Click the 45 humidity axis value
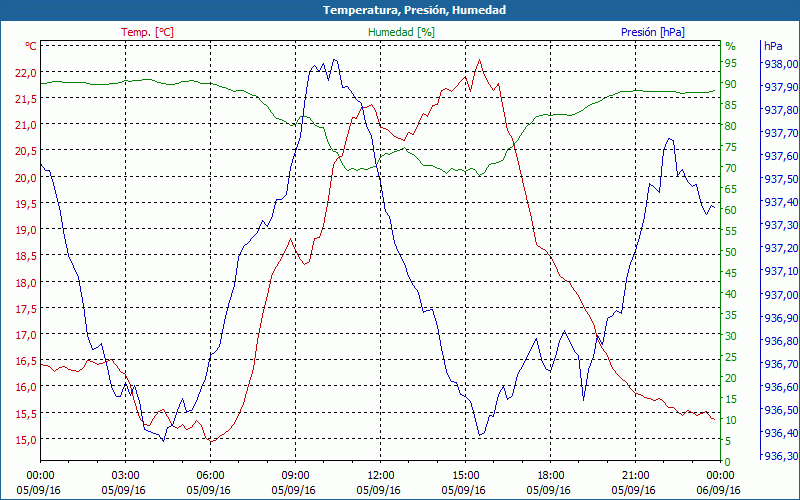800x500 pixels. click(x=731, y=273)
